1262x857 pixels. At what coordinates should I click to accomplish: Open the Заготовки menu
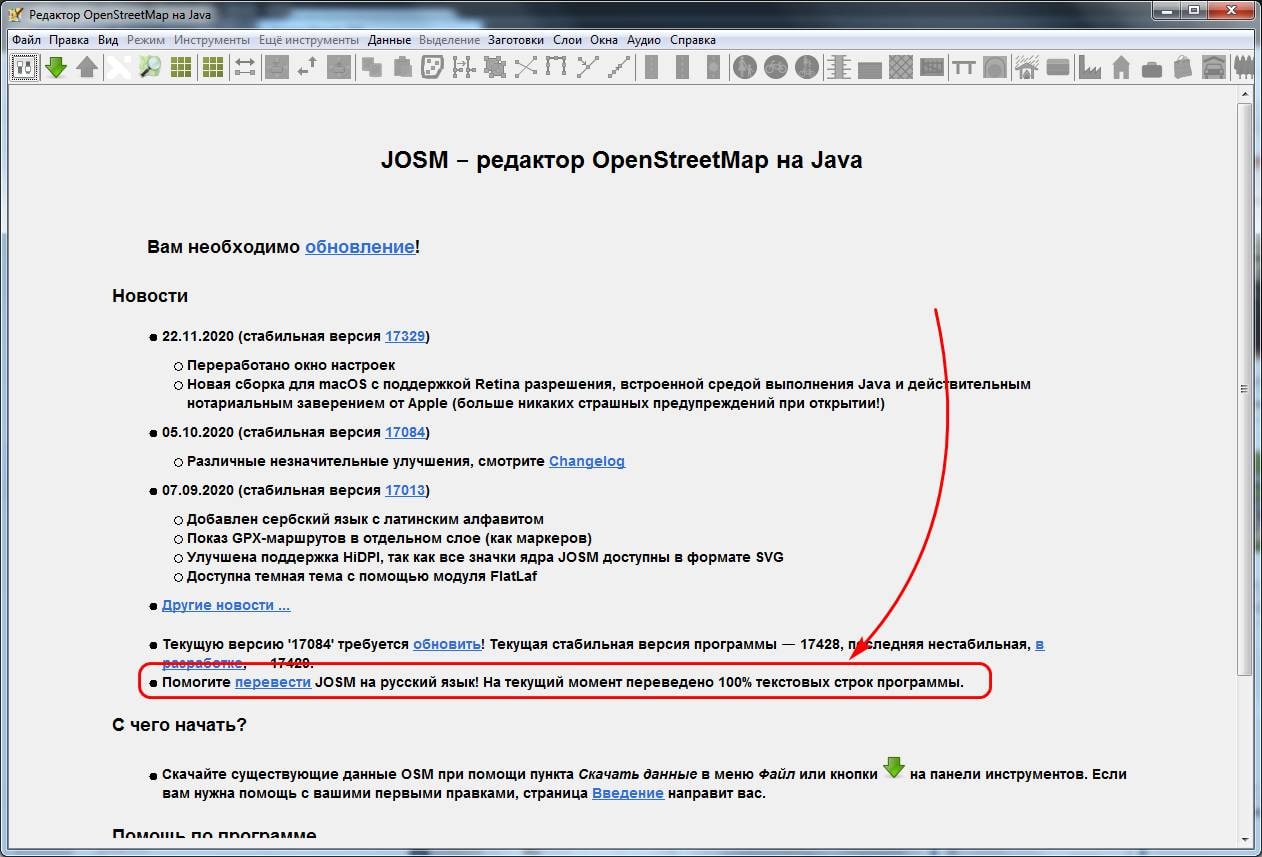516,40
